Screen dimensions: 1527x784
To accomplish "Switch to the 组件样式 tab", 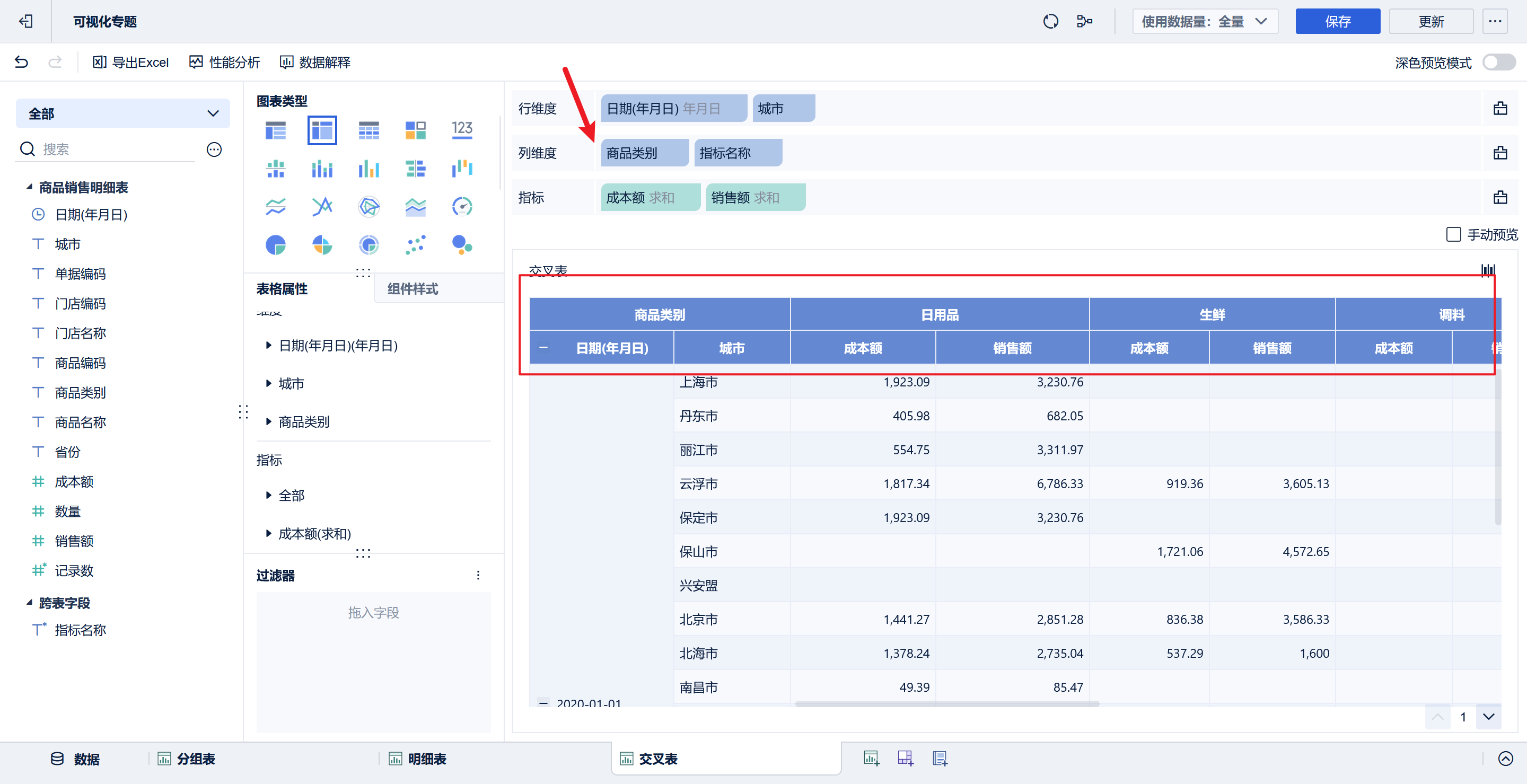I will coord(413,288).
